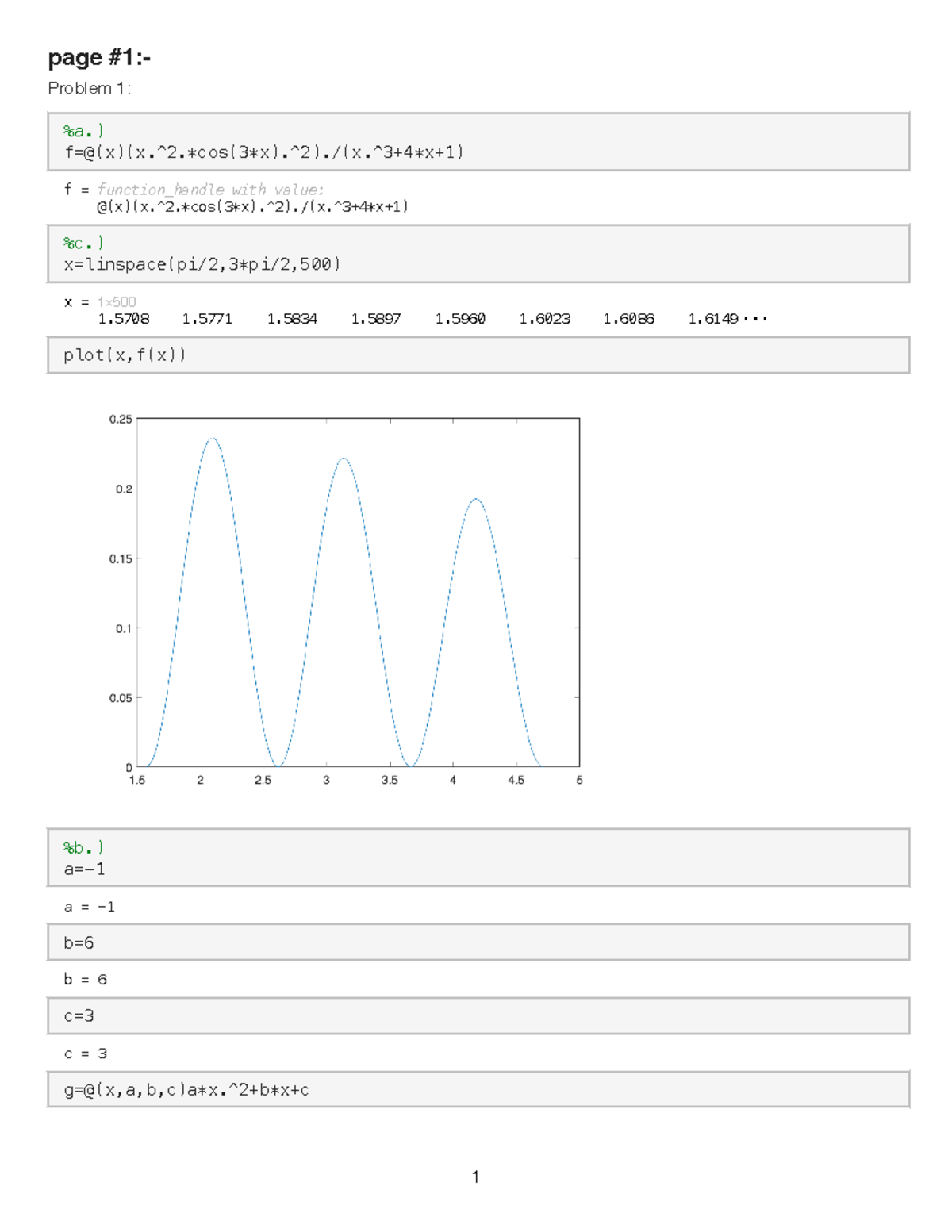Click the output value 1.5834
This screenshot has width=952, height=1232.
pos(292,319)
